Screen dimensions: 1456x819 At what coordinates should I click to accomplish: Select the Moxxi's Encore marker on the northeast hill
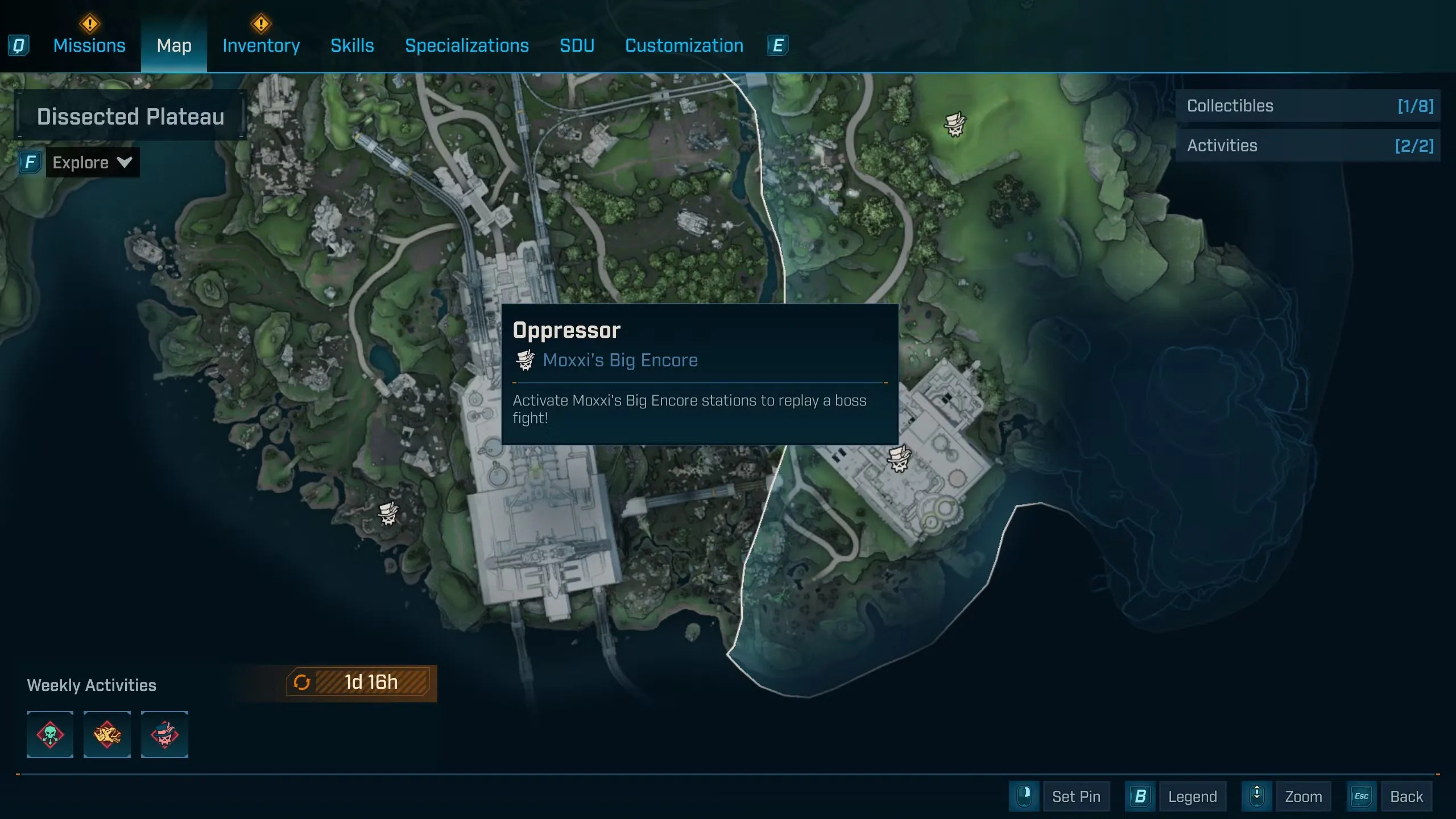[955, 124]
